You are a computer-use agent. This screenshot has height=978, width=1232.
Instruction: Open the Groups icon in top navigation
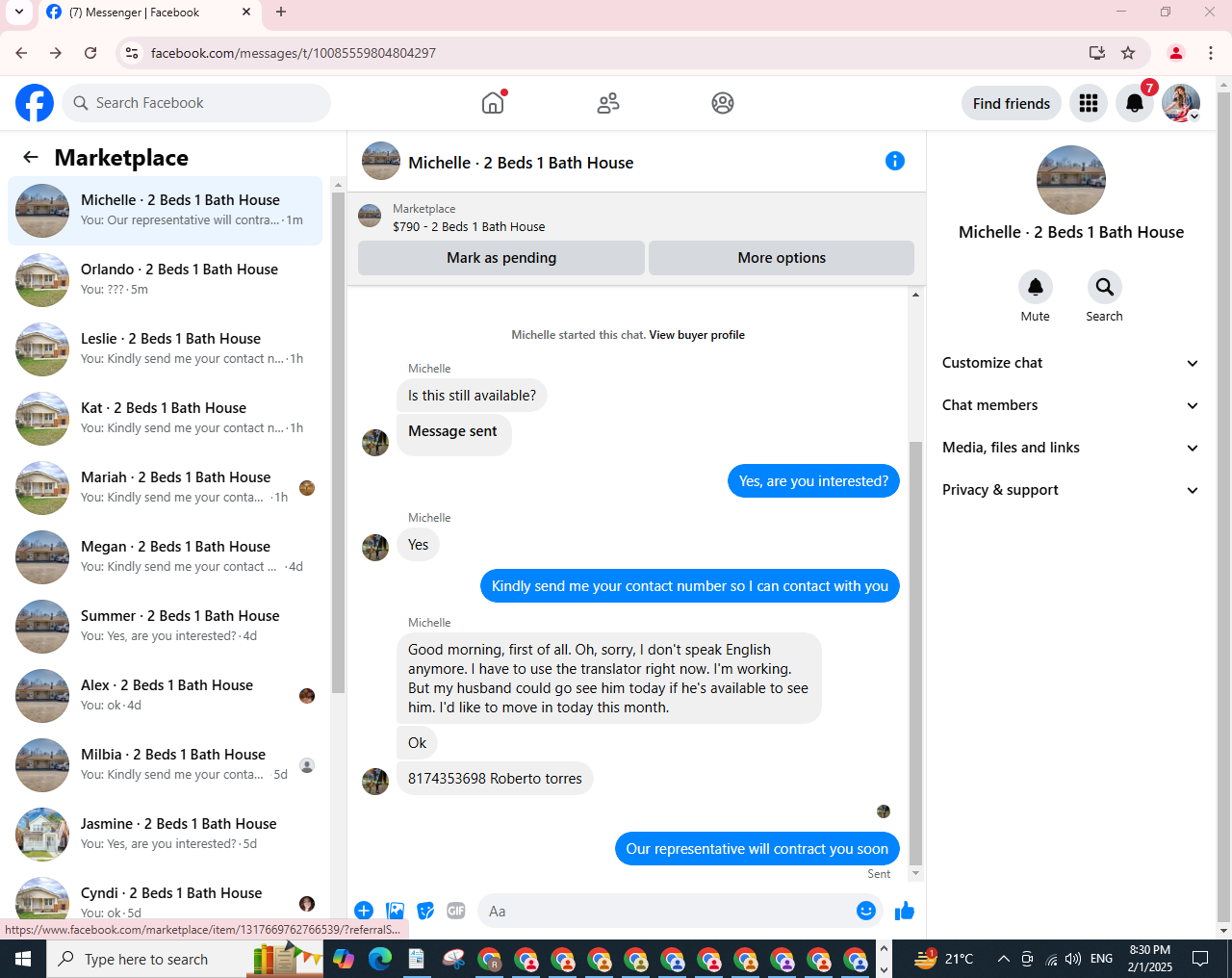tap(723, 103)
